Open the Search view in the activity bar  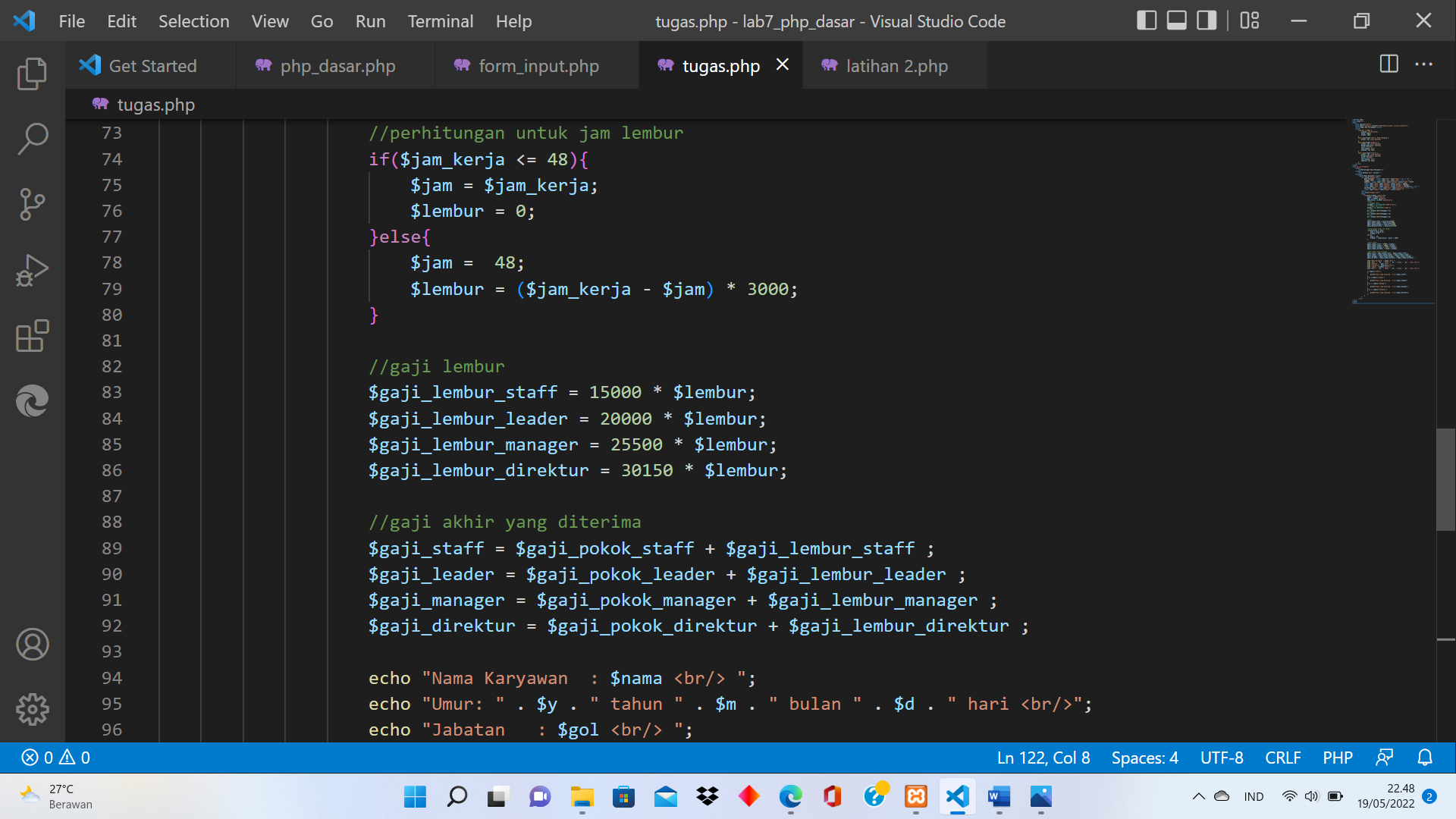pos(31,140)
